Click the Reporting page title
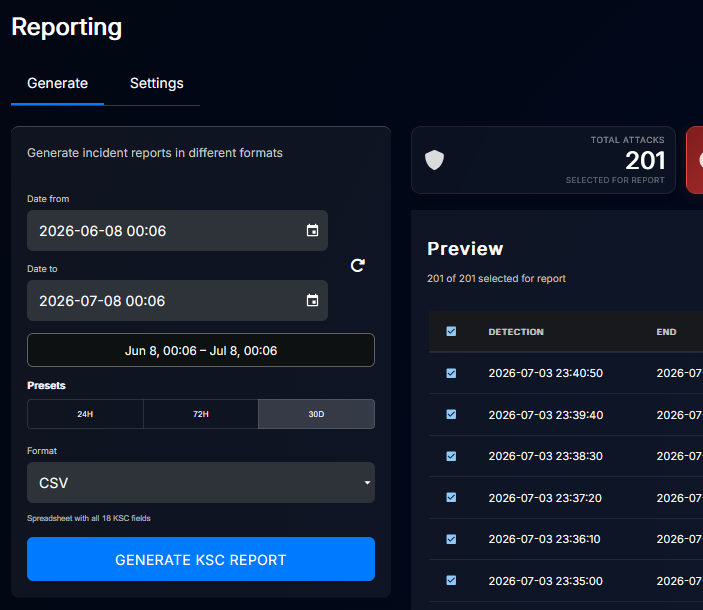 click(66, 27)
